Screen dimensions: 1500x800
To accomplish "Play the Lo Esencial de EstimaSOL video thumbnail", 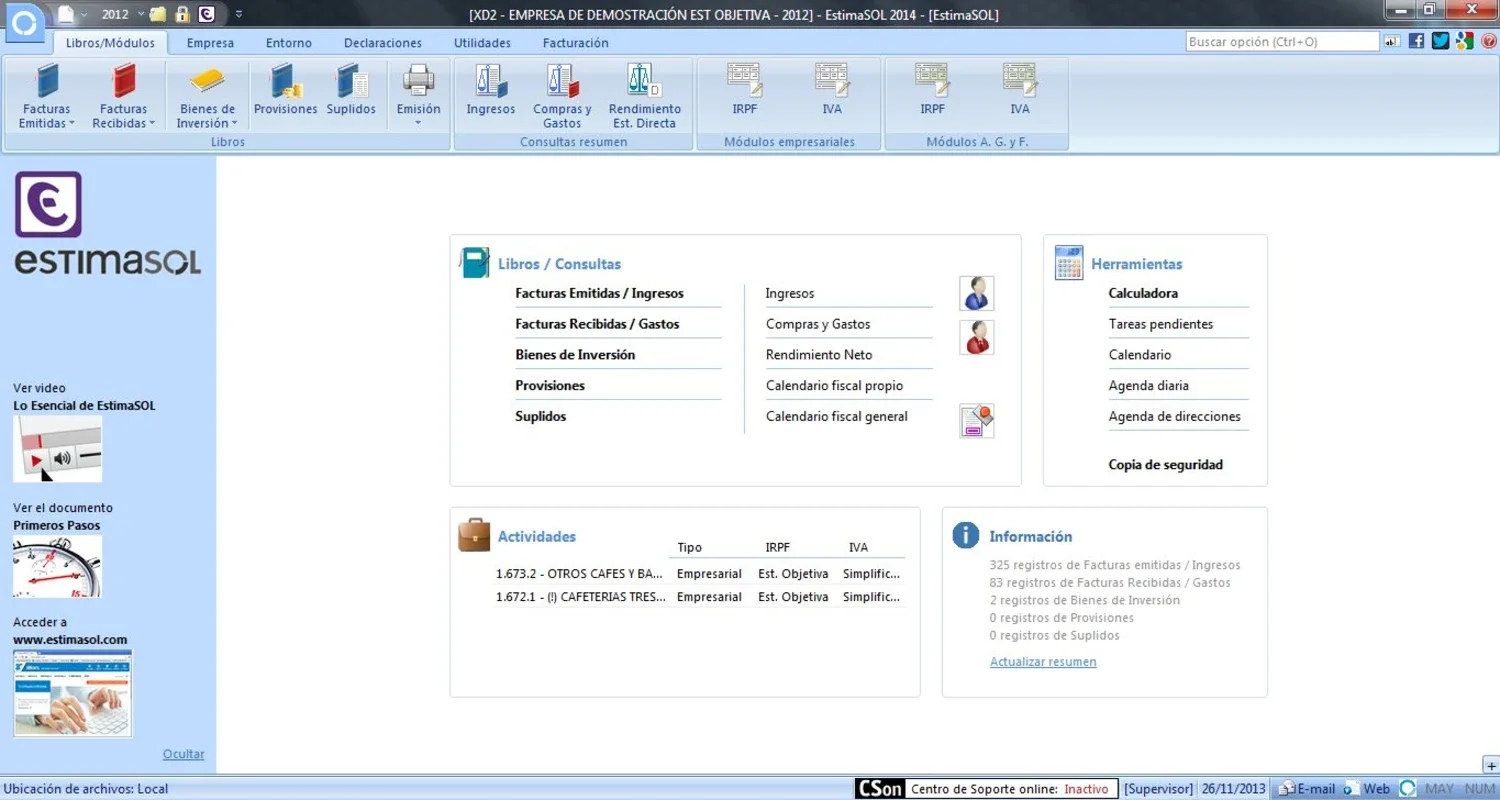I will tap(57, 449).
